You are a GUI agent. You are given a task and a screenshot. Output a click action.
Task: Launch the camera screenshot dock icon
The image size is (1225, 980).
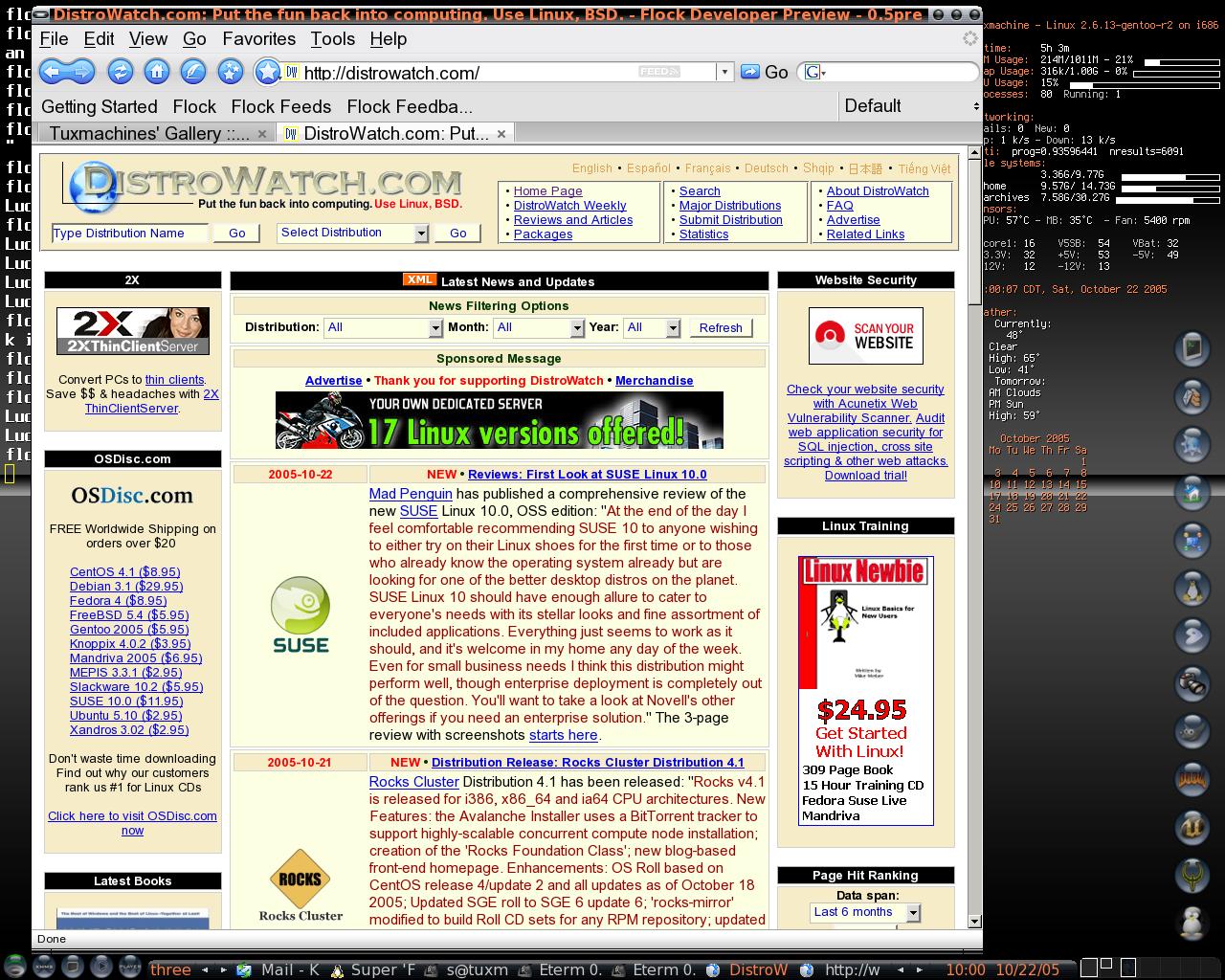(x=1192, y=683)
